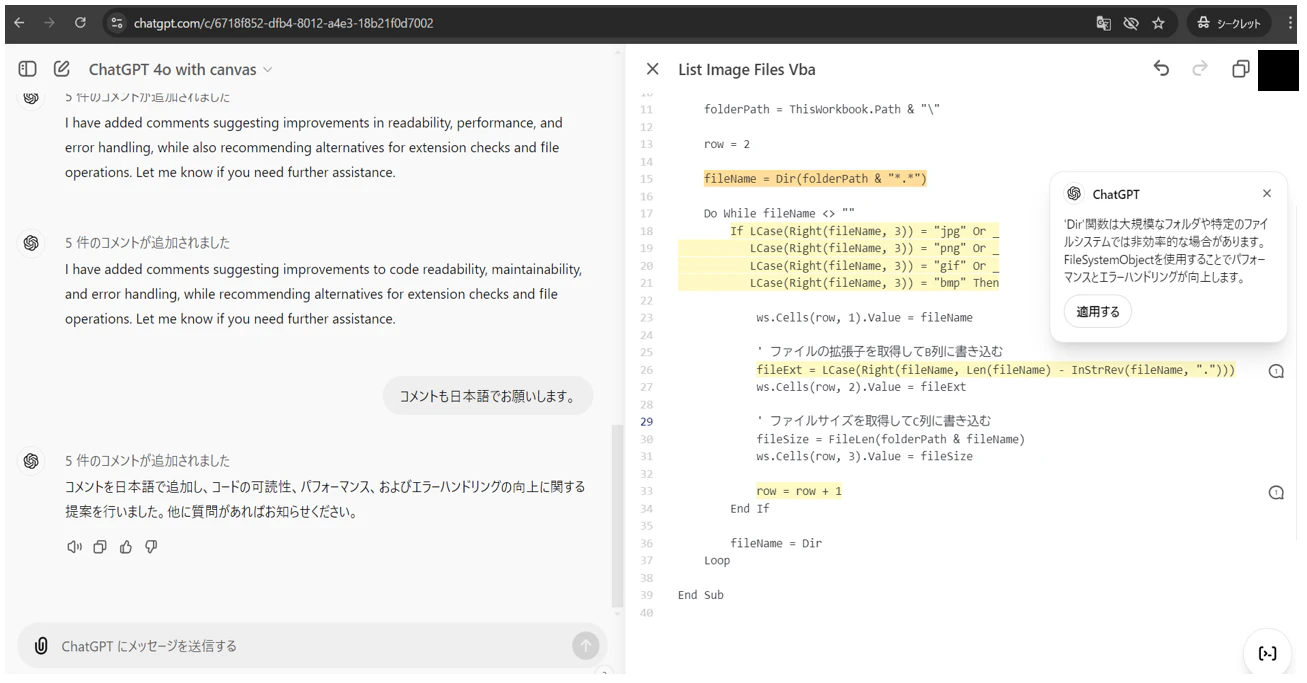This screenshot has width=1307, height=683.
Task: Click the ChatGPT logo beside Japanese response
Action: pyautogui.click(x=31, y=461)
